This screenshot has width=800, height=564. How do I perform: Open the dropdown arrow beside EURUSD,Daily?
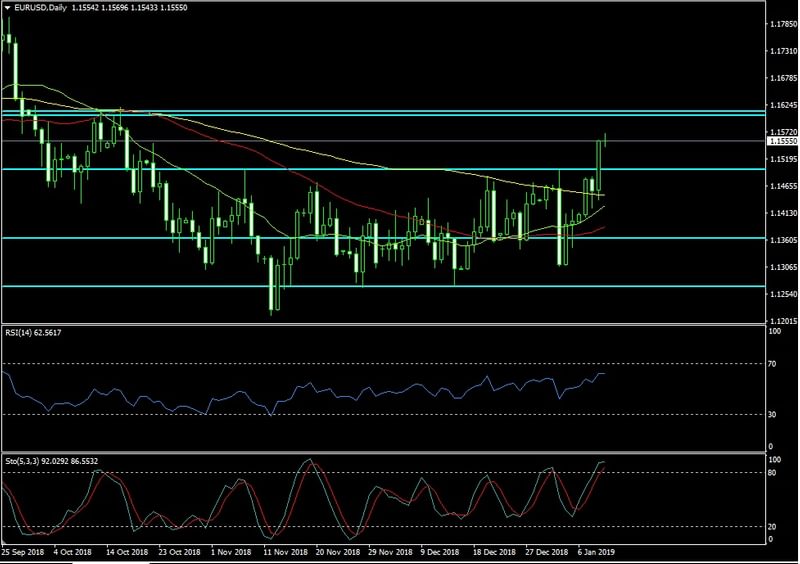pyautogui.click(x=7, y=6)
